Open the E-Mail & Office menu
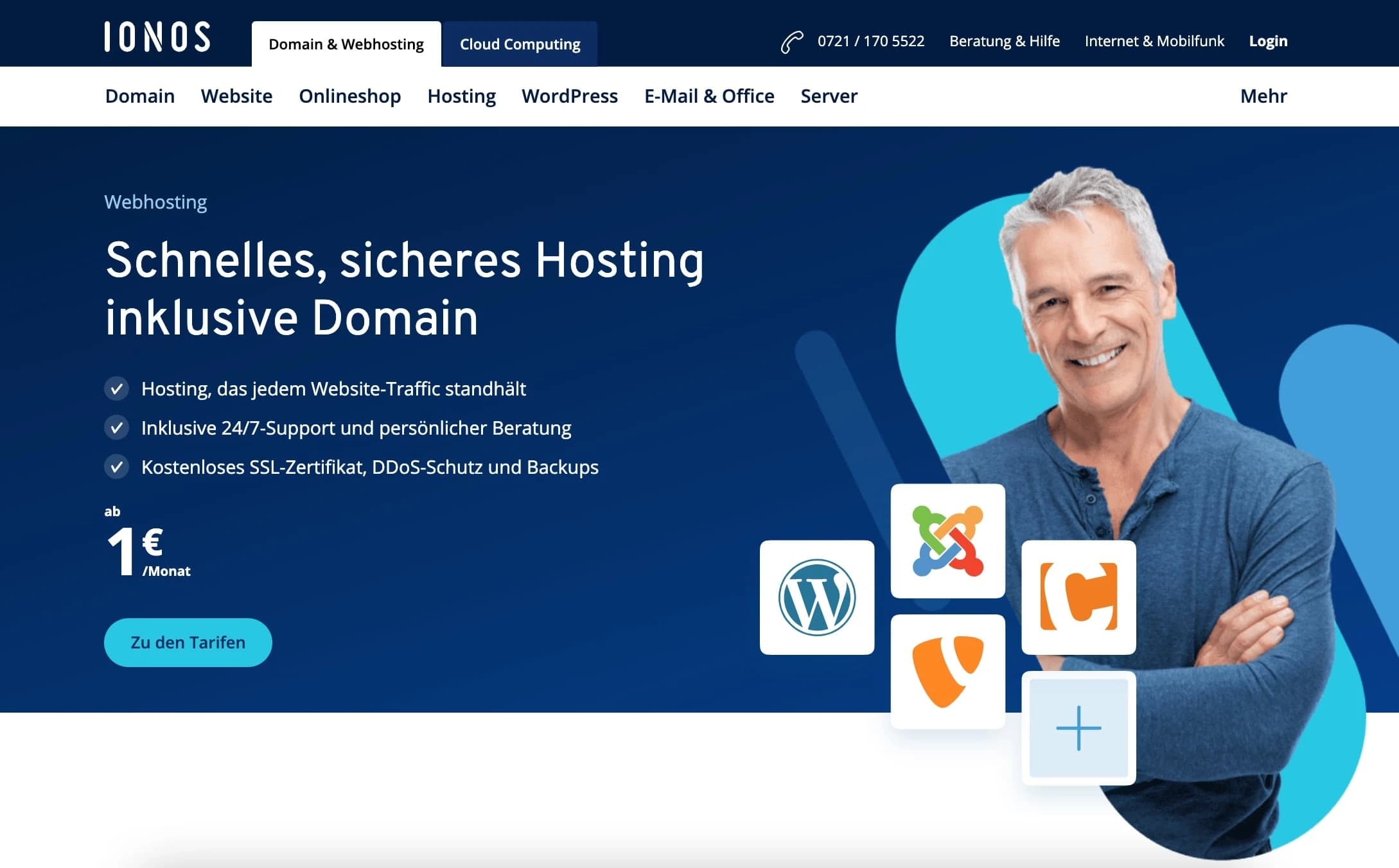Viewport: 1399px width, 868px height. click(709, 96)
